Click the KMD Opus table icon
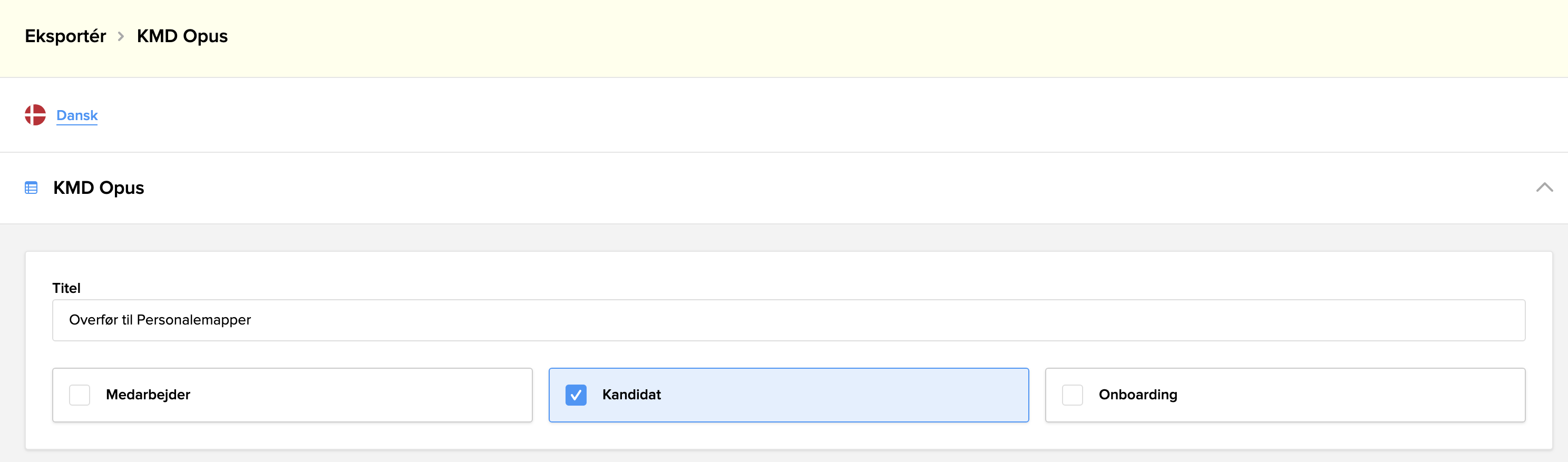 (31, 188)
